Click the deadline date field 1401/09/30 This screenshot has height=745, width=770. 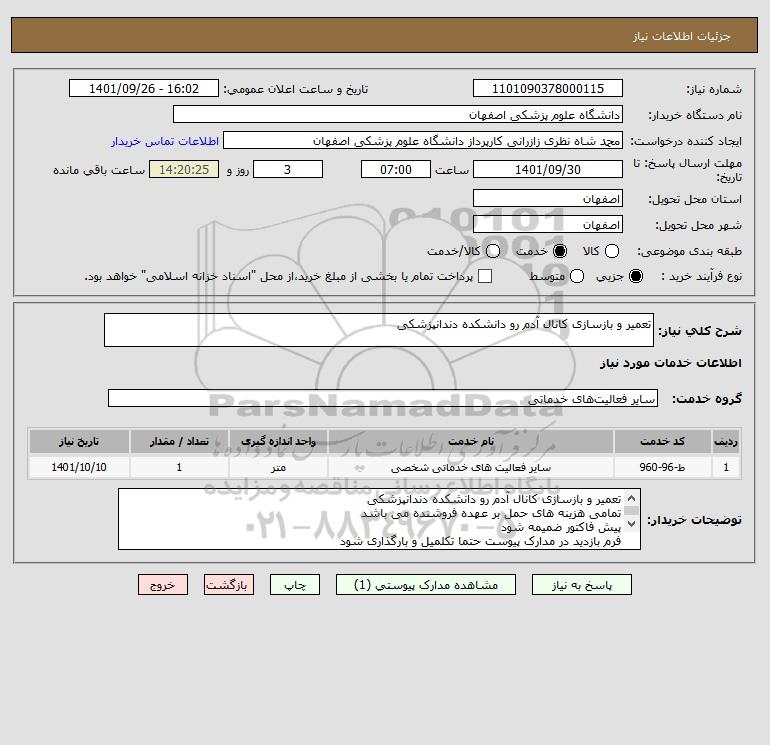548,169
